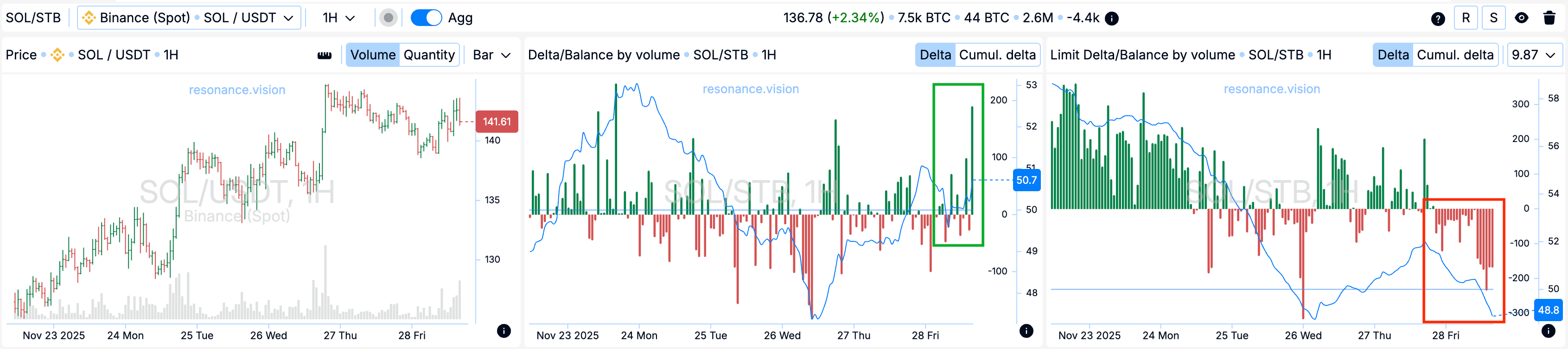1568x349 pixels.
Task: Toggle visibility with the eye icon
Action: [1521, 18]
